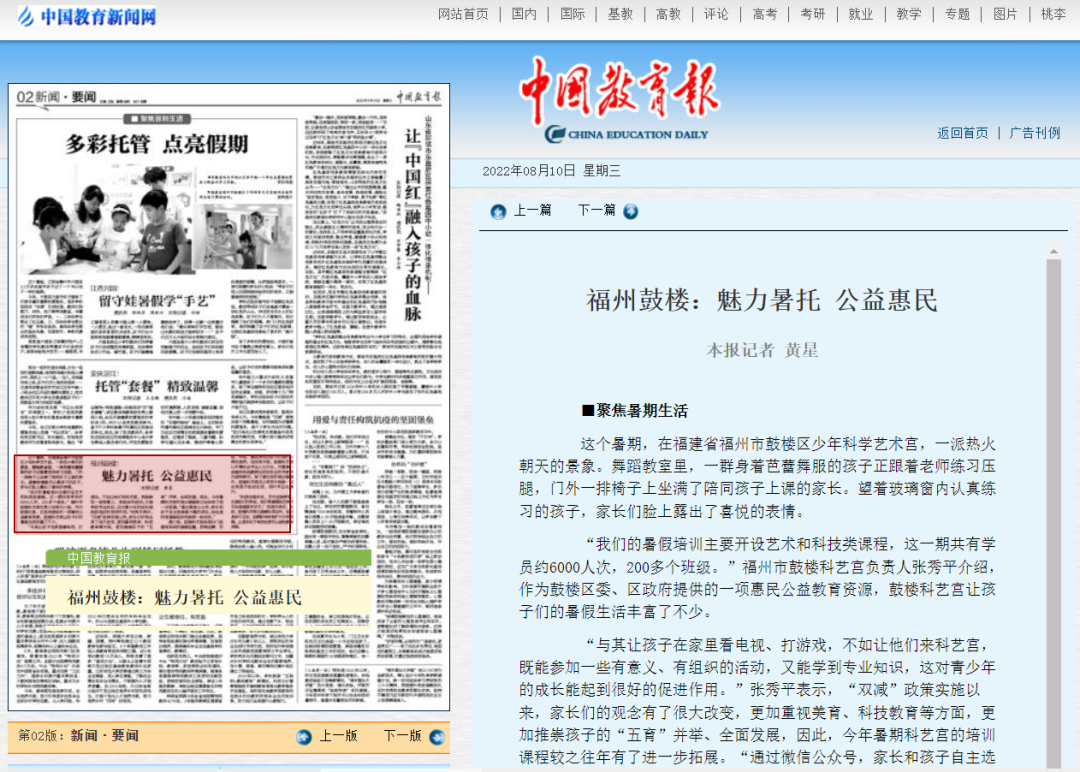The width and height of the screenshot is (1080, 772).
Task: Select the 让“中国红”融入孩子的血脉 vertical headline
Action: pyautogui.click(x=413, y=226)
